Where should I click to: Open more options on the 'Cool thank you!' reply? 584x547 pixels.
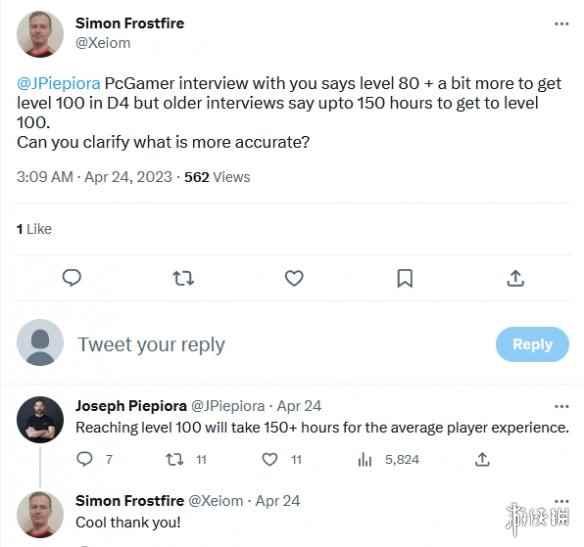pos(561,501)
